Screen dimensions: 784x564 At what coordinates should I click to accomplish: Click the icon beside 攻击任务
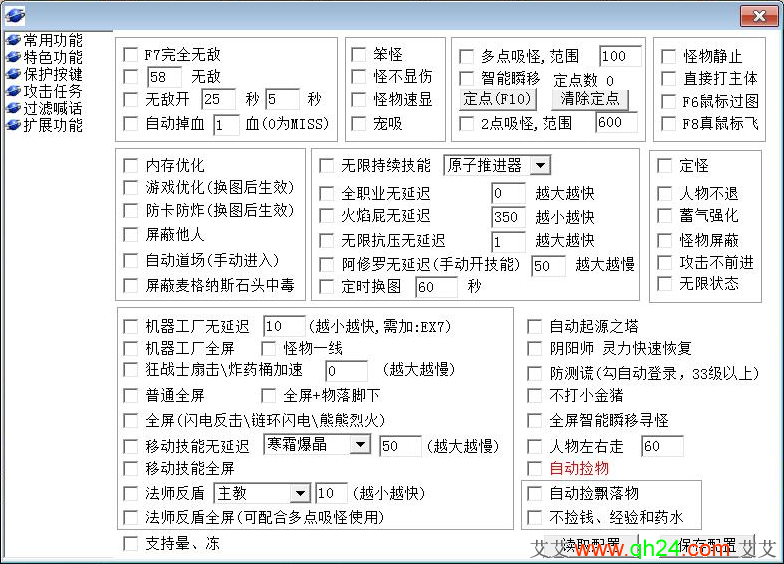[x=13, y=92]
